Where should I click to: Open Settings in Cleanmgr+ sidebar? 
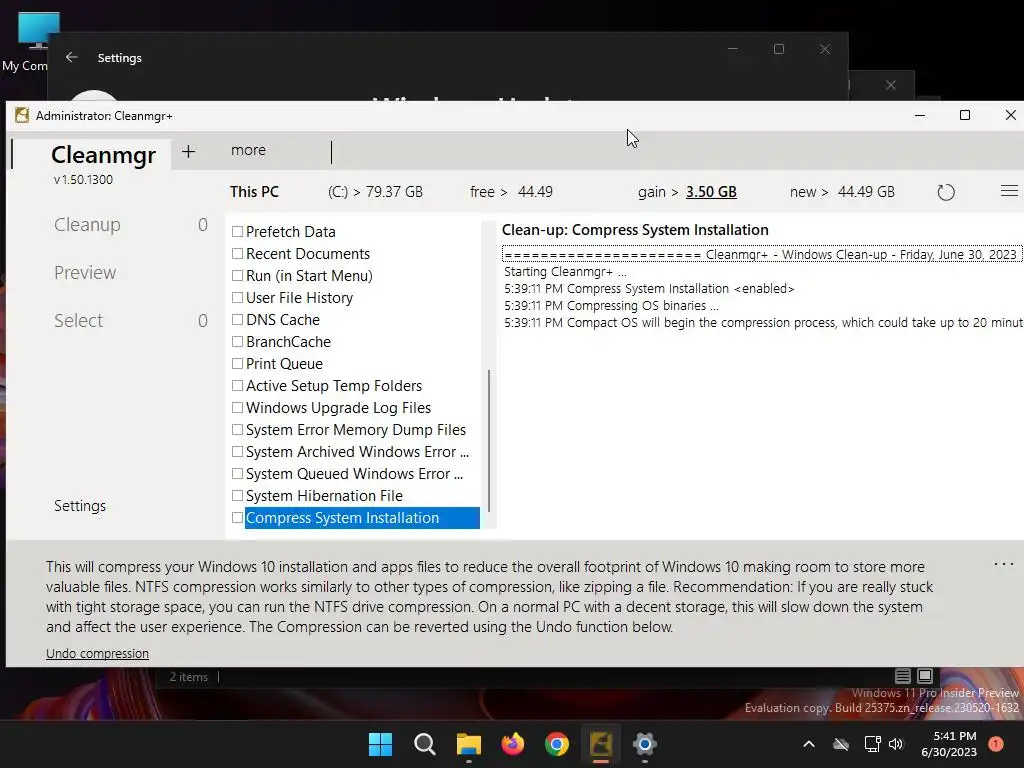tap(80, 506)
